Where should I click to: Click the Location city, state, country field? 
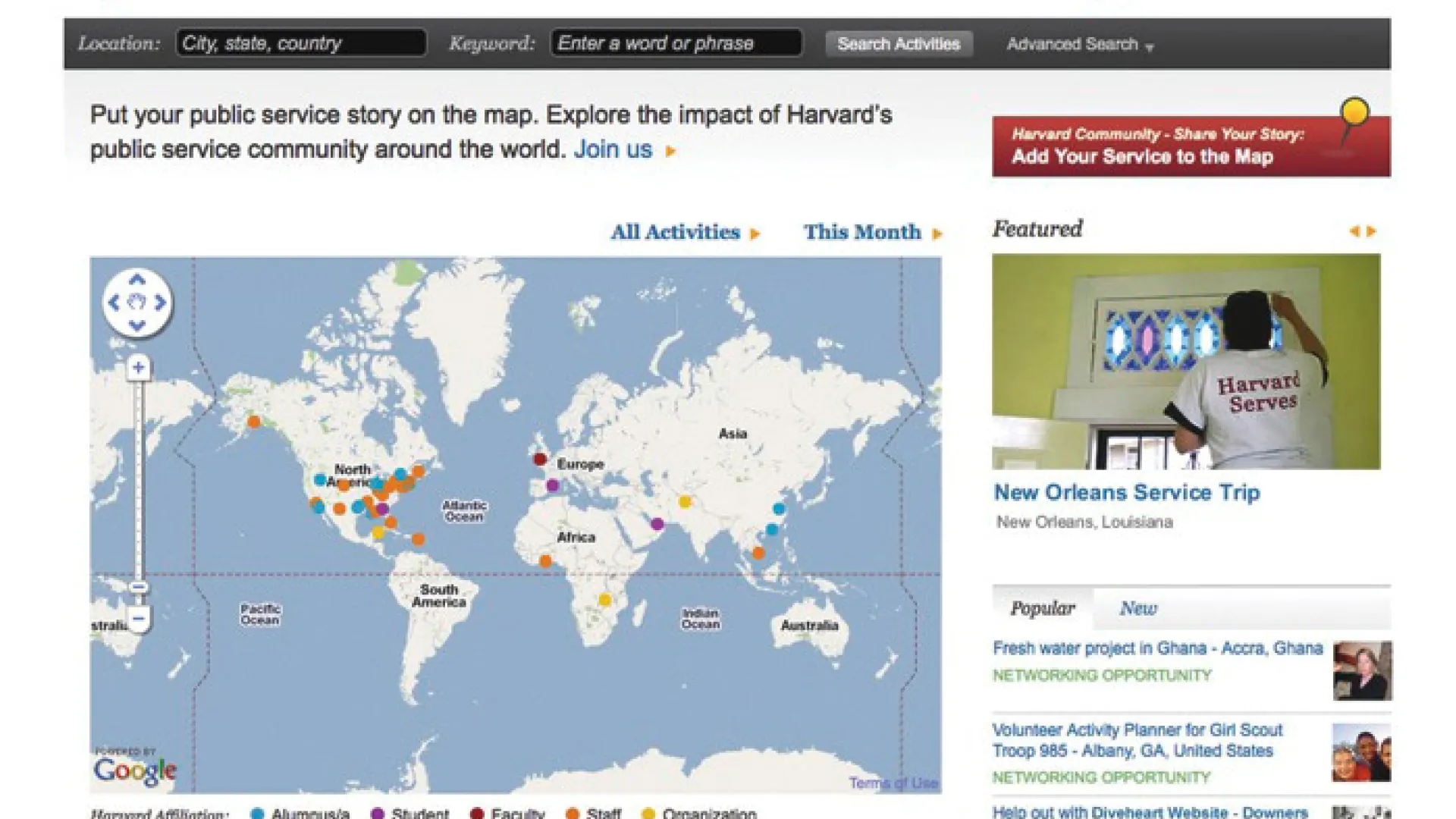point(301,43)
